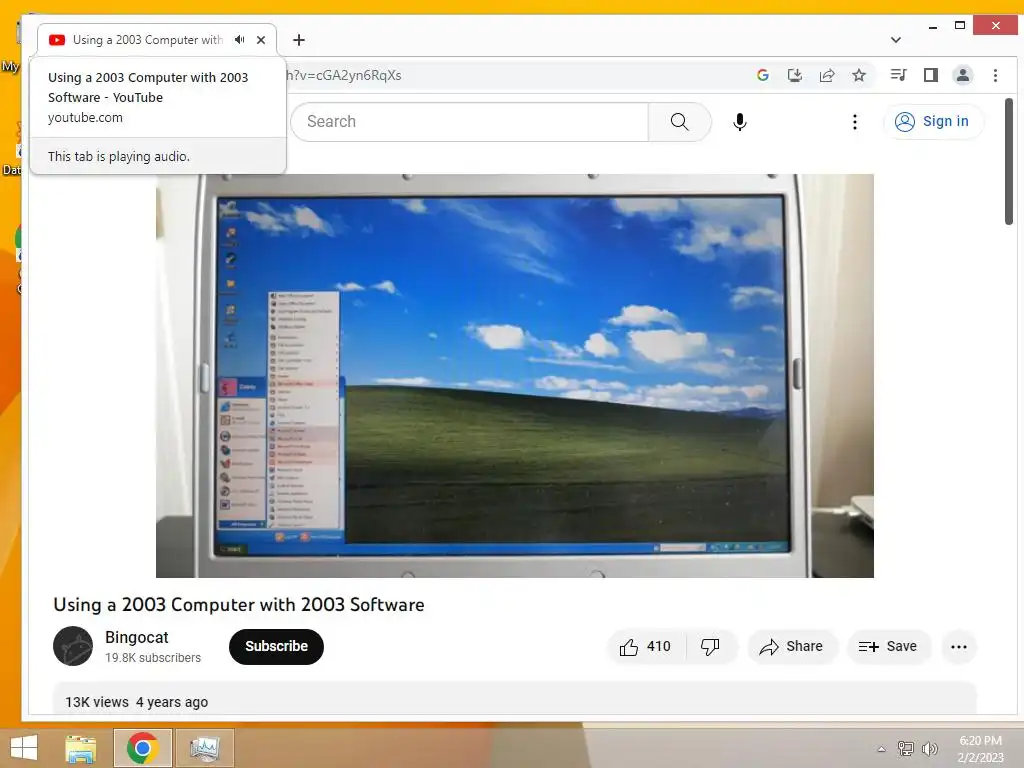Click the network icon in system tray
Screen dimensions: 1024x768
906,748
